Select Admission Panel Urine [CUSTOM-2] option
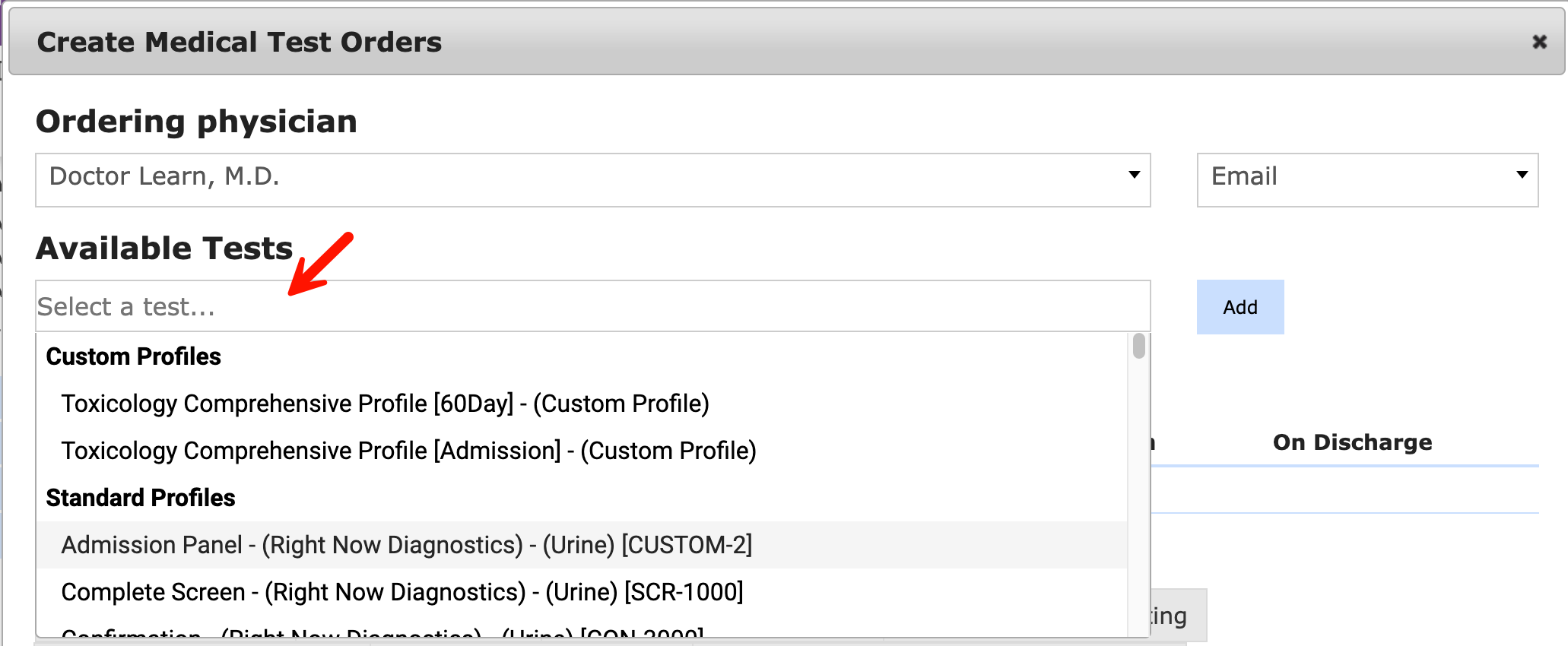The width and height of the screenshot is (1568, 646). point(406,545)
